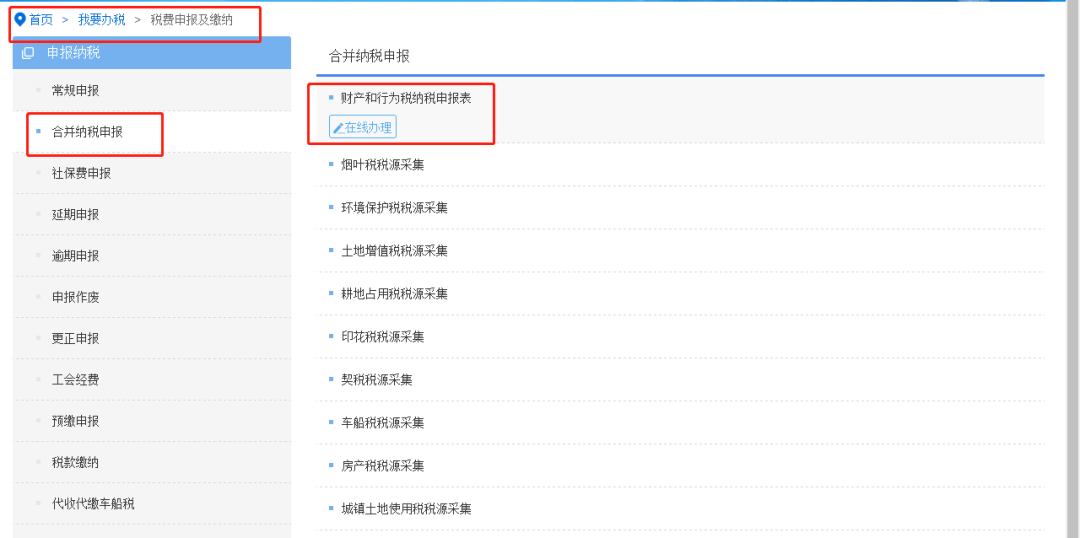
Task: Open 环境保护税税源采集 entry
Action: pyautogui.click(x=394, y=207)
